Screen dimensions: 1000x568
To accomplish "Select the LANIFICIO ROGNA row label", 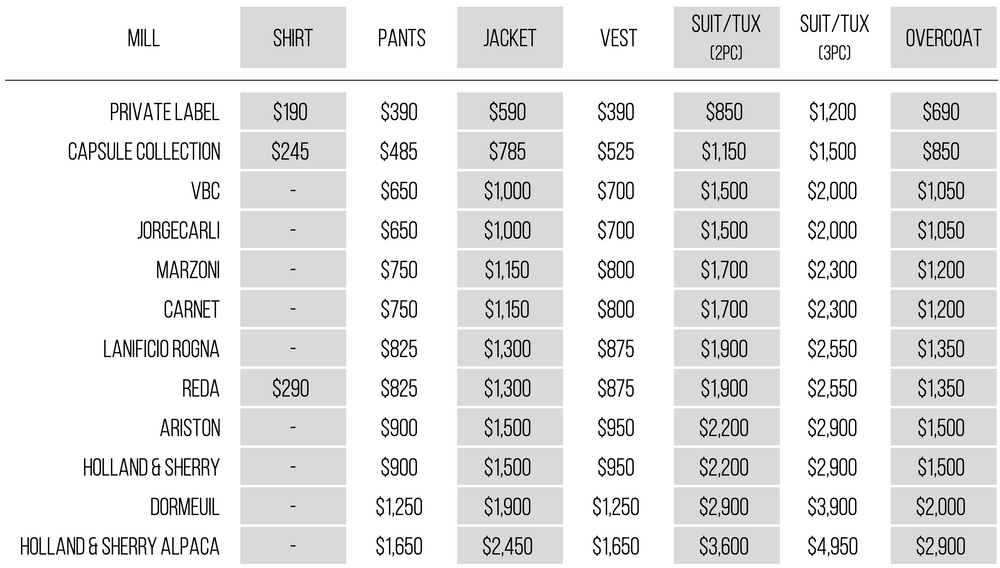I will 161,349.
